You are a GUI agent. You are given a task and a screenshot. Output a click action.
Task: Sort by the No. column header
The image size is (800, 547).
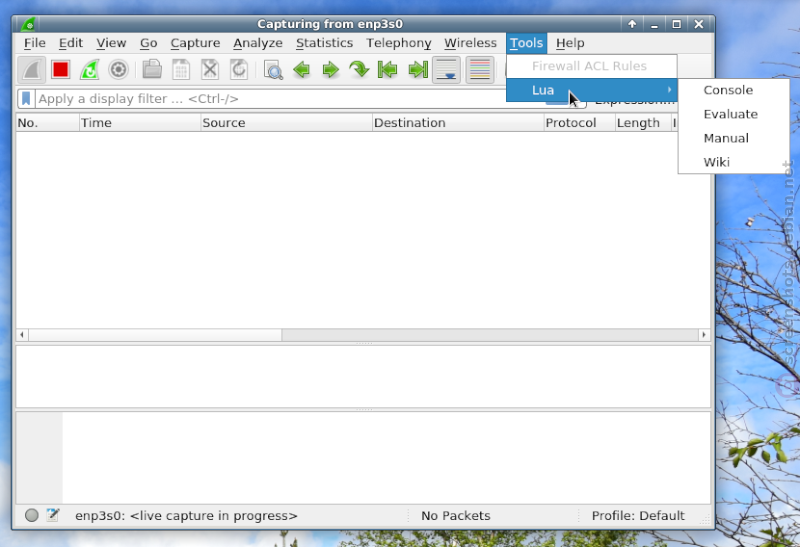point(47,122)
